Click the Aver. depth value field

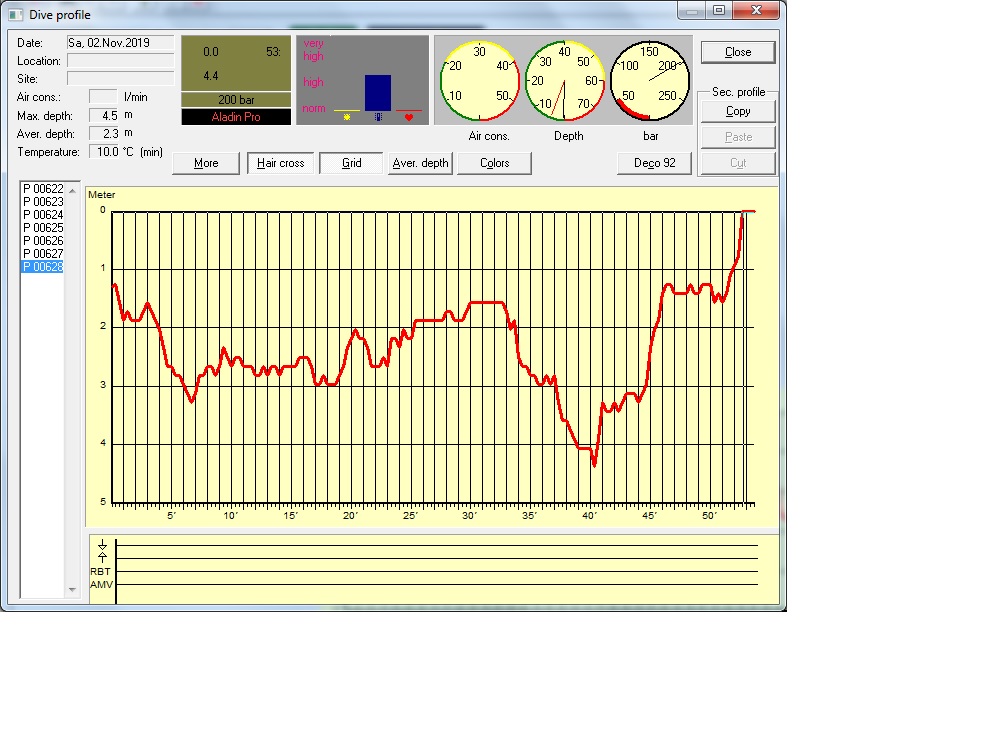103,133
